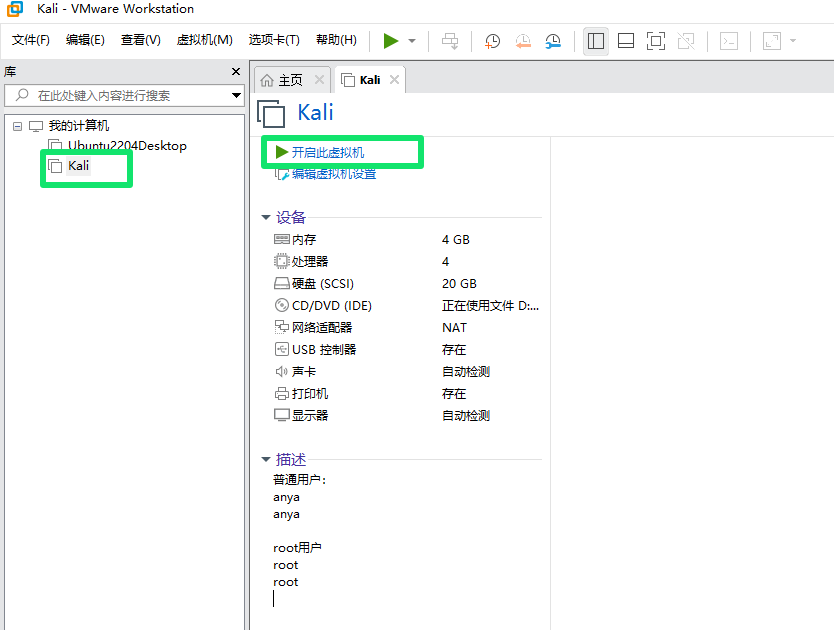Click the take snapshot clock icon
Image resolution: width=834 pixels, height=630 pixels.
[493, 41]
